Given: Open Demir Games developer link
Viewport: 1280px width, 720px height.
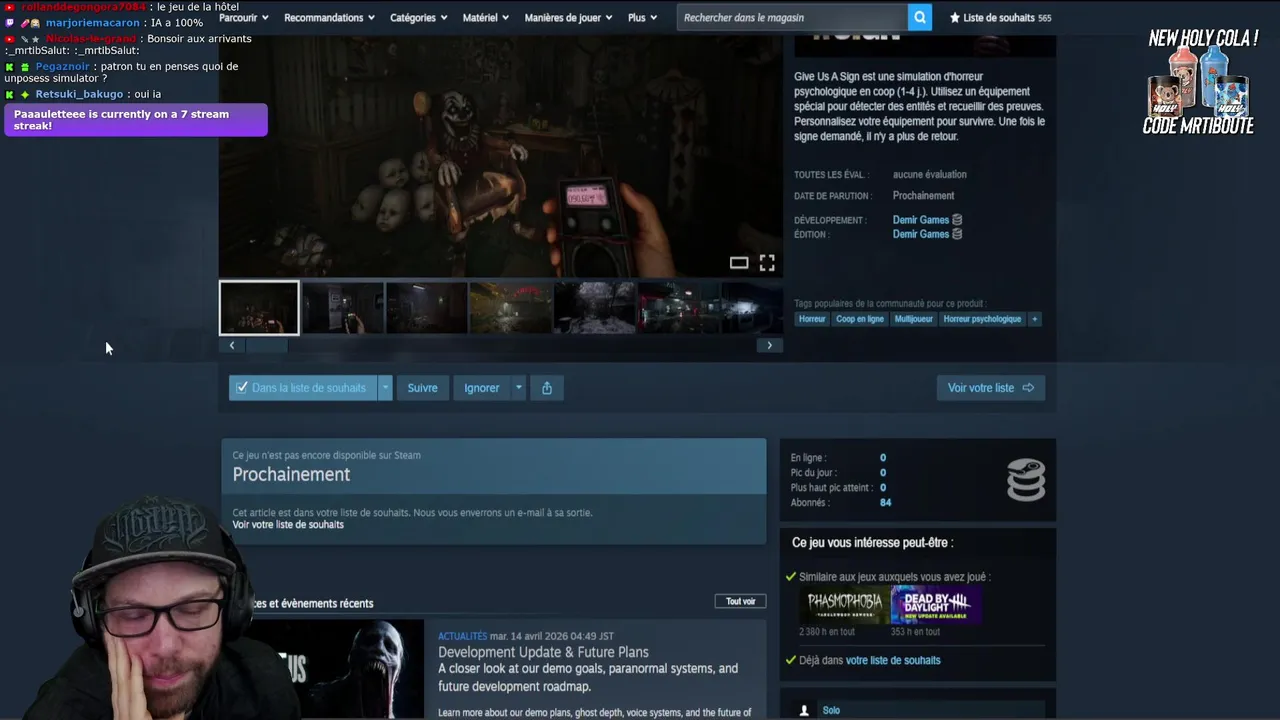Looking at the screenshot, I should click(x=921, y=220).
